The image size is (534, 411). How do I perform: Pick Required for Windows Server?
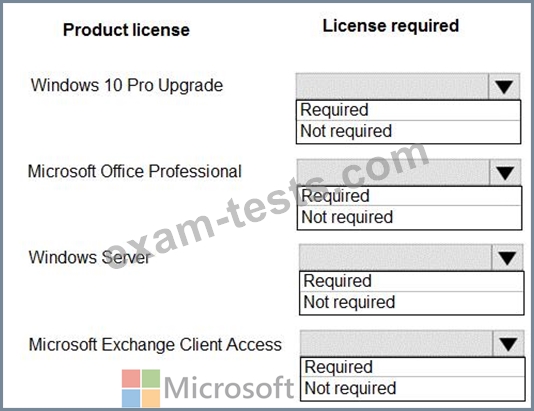pos(411,282)
